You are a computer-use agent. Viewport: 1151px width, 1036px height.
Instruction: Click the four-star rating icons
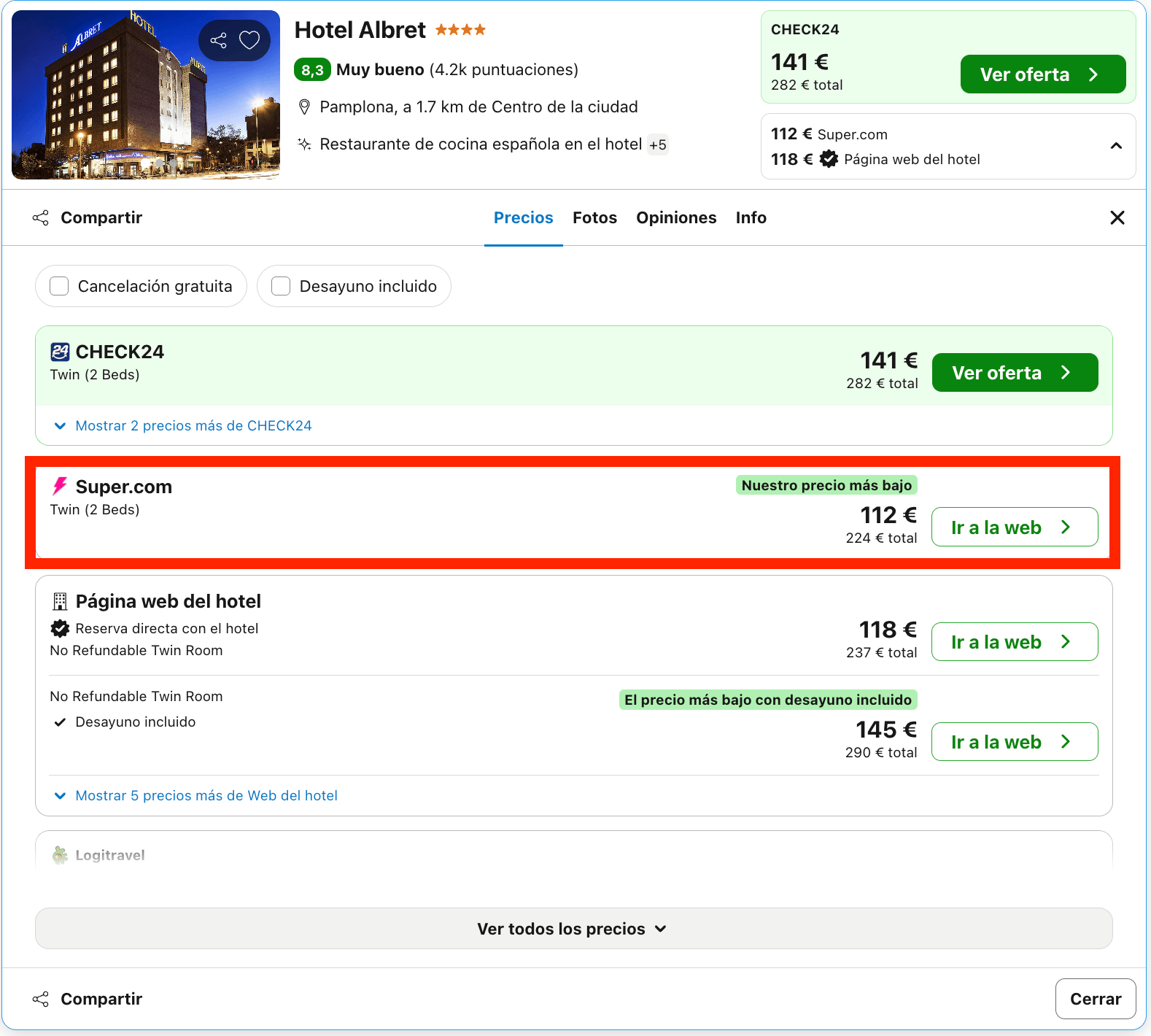(x=460, y=30)
